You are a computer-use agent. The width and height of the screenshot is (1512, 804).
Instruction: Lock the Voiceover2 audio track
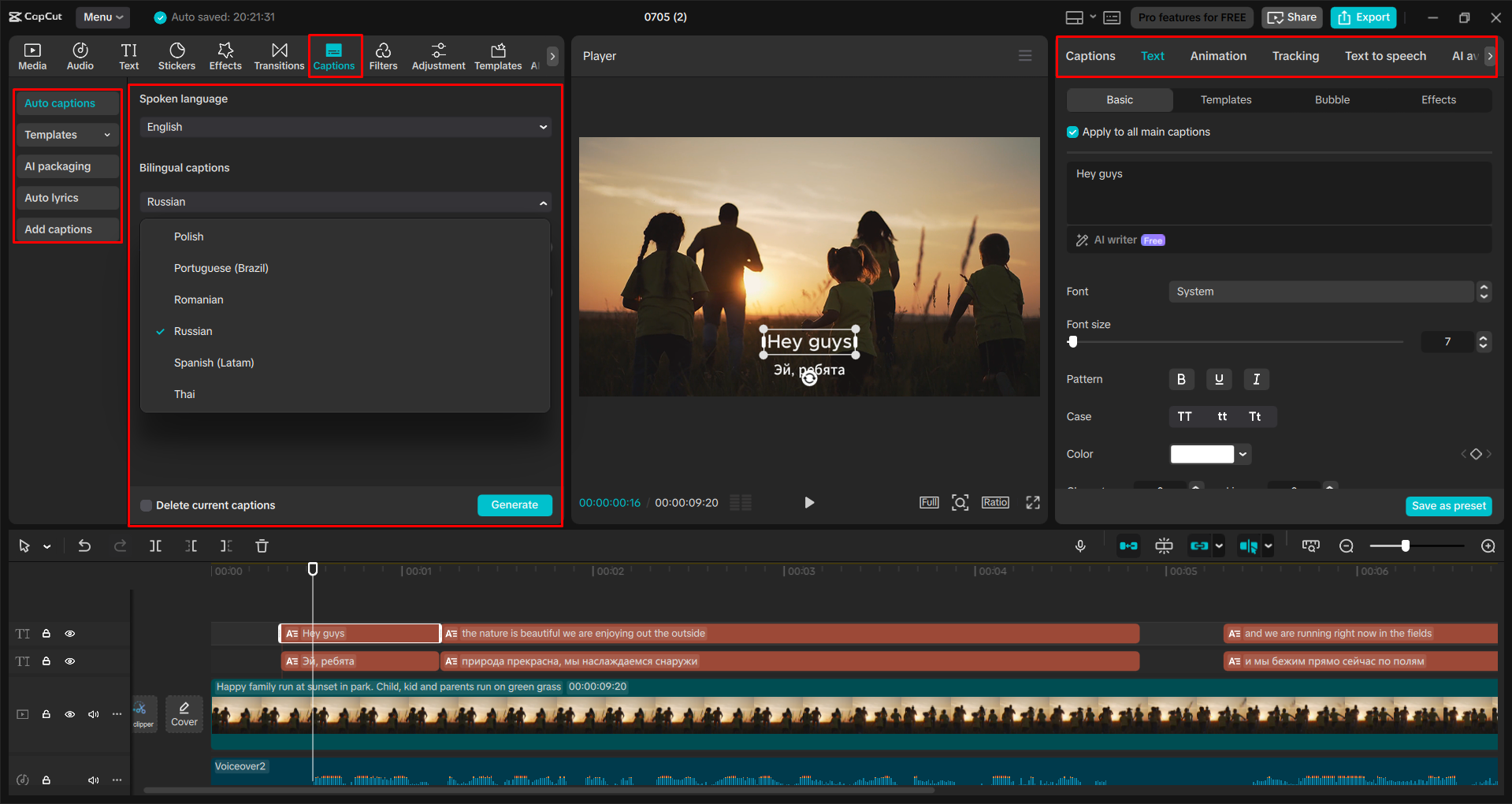(46, 780)
